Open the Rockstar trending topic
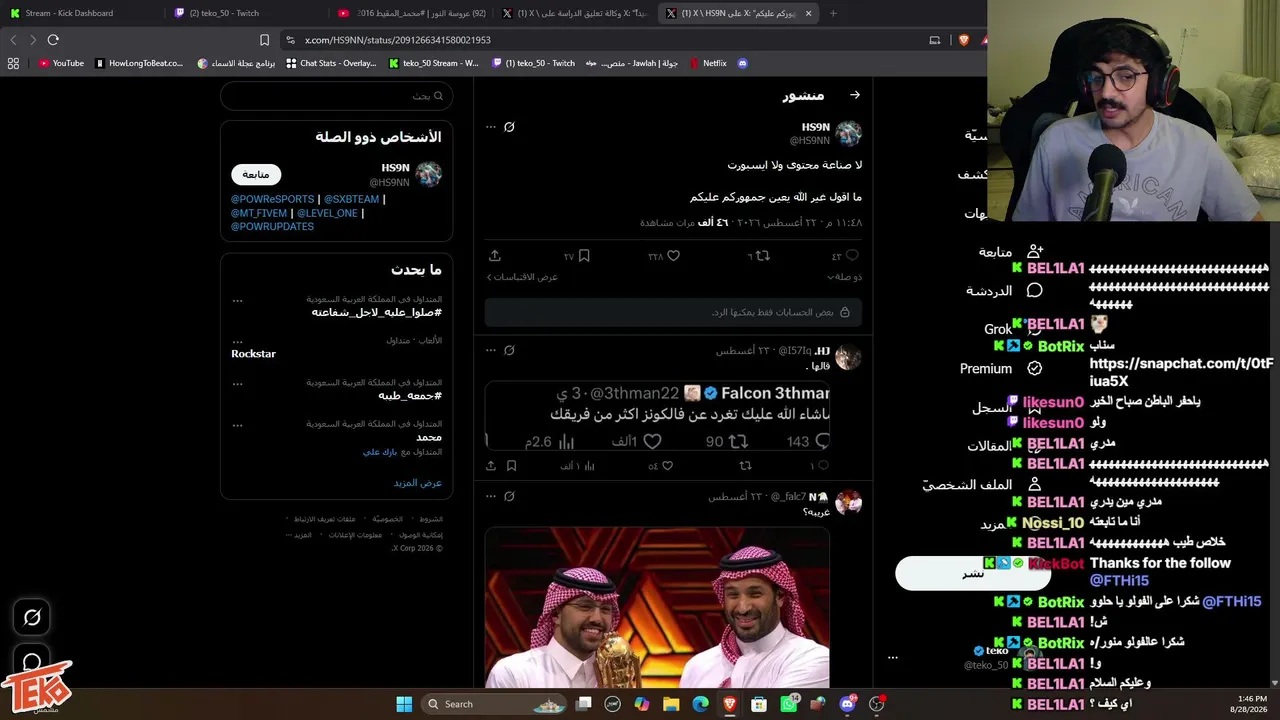 (x=253, y=354)
